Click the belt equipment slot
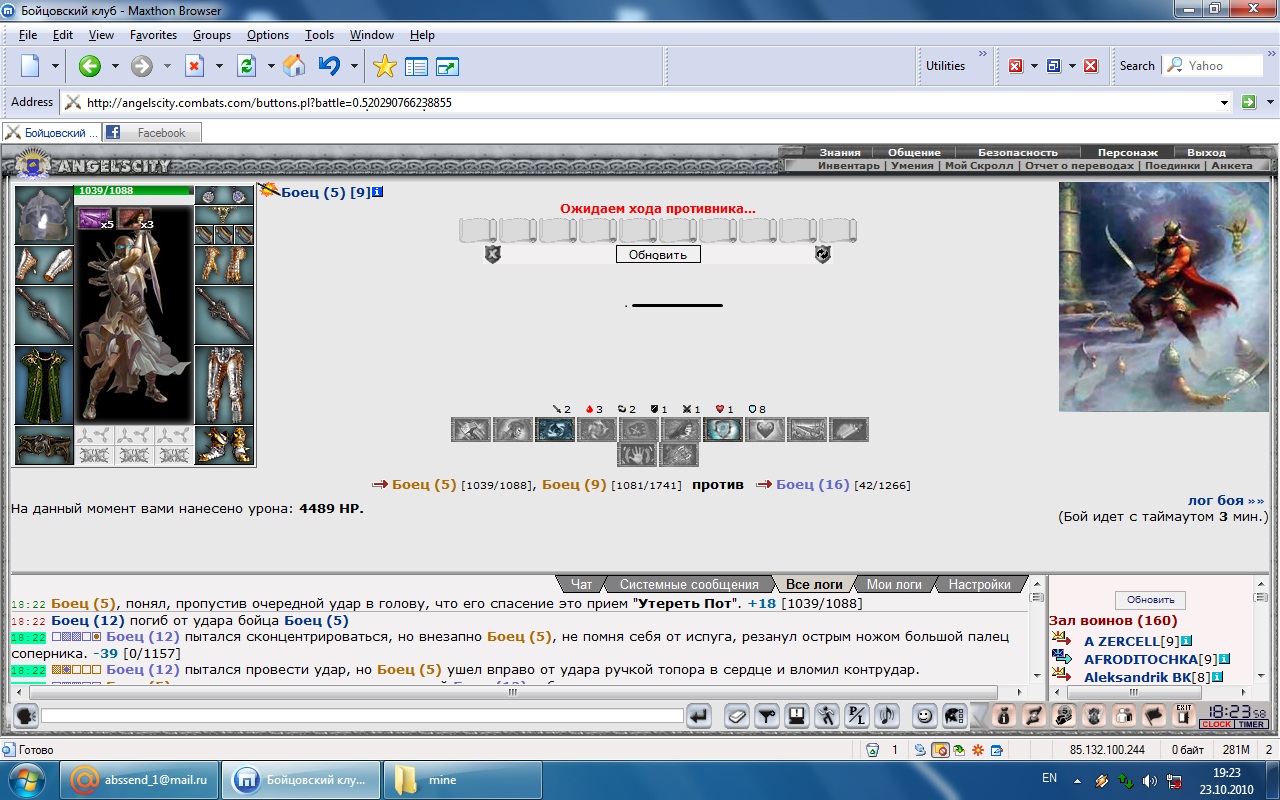This screenshot has width=1280, height=800. pos(43,445)
